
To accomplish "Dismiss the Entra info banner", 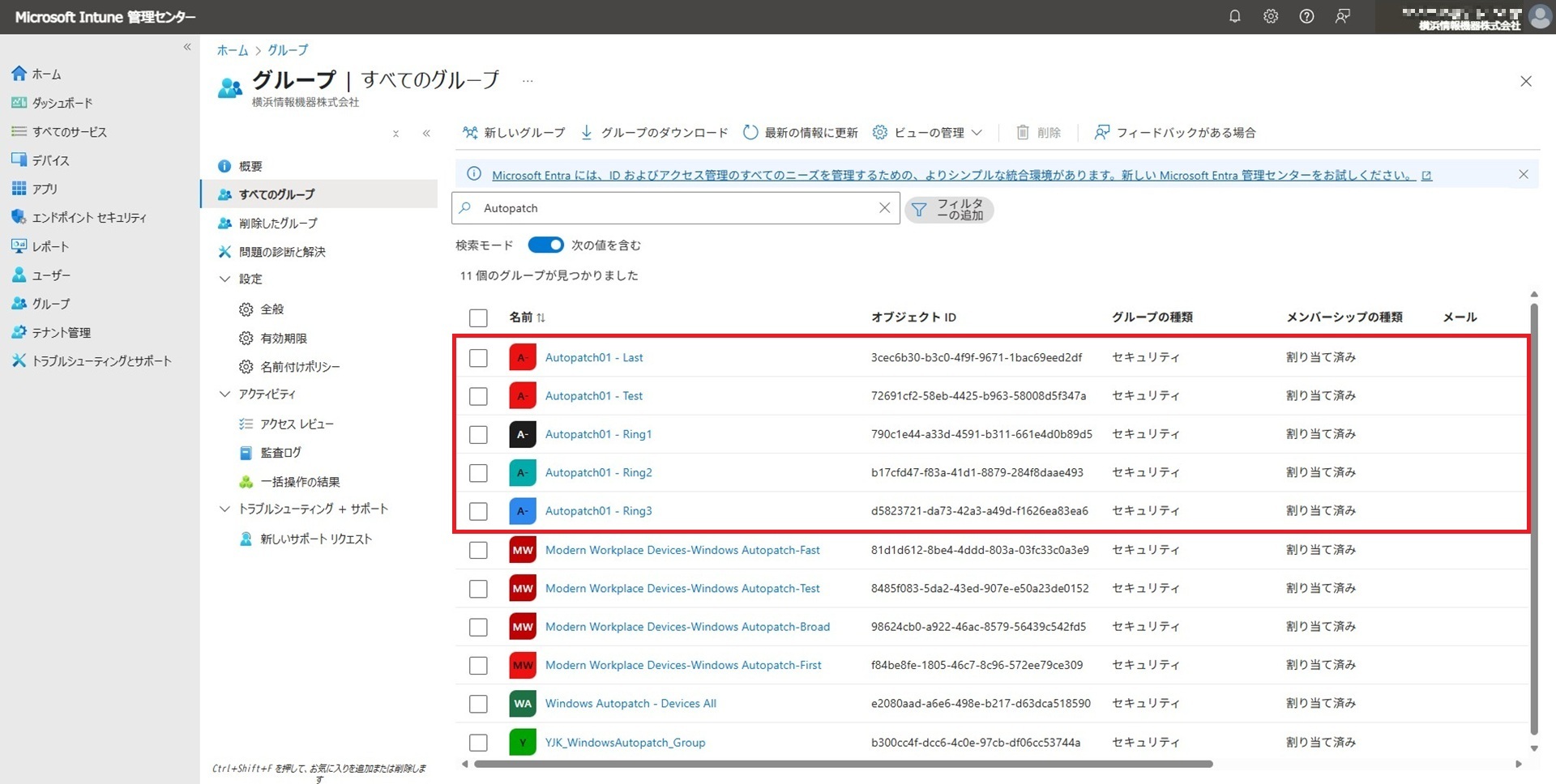I will click(x=1524, y=174).
